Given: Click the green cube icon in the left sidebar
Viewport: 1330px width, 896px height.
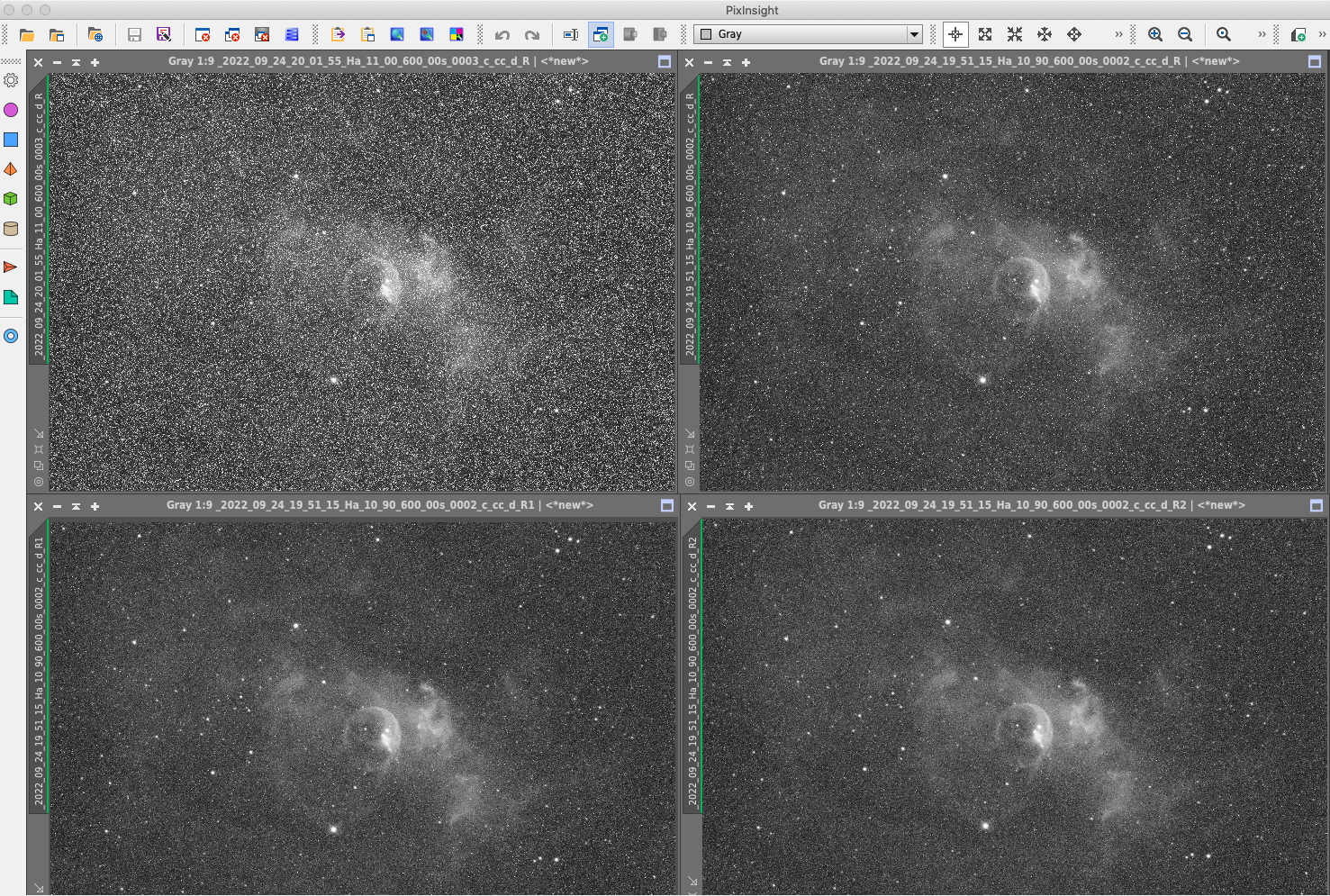Looking at the screenshot, I should pos(11,198).
